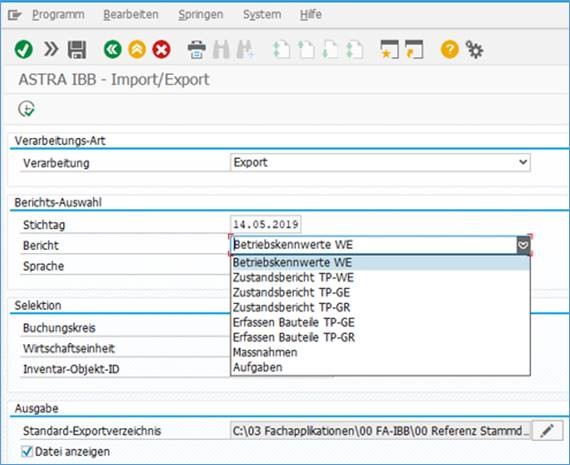Open the System menu
The image size is (570, 465).
click(262, 15)
